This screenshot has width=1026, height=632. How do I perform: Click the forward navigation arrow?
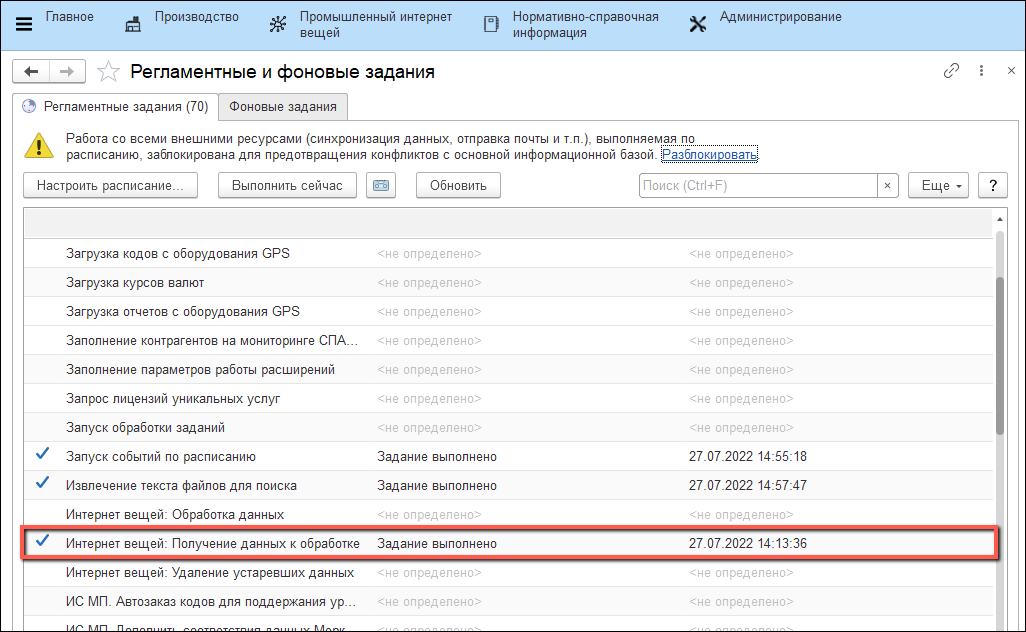tap(67, 72)
